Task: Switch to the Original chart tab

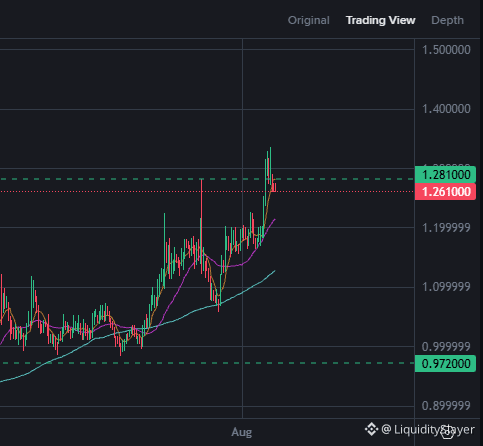Action: [309, 20]
